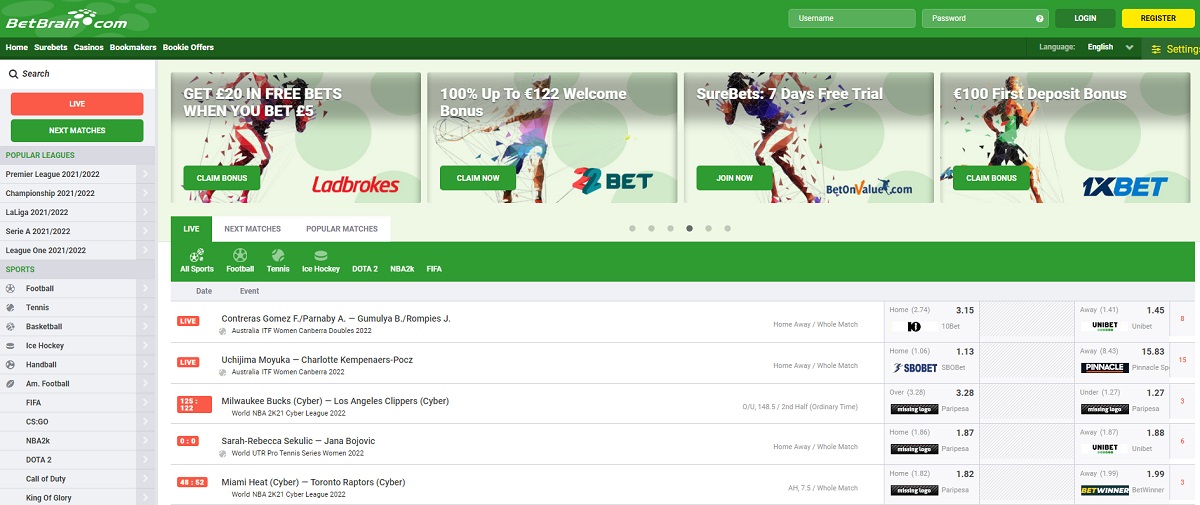The image size is (1200, 505).
Task: Click JOIN NOW on BetOnValue banner
Action: point(735,178)
